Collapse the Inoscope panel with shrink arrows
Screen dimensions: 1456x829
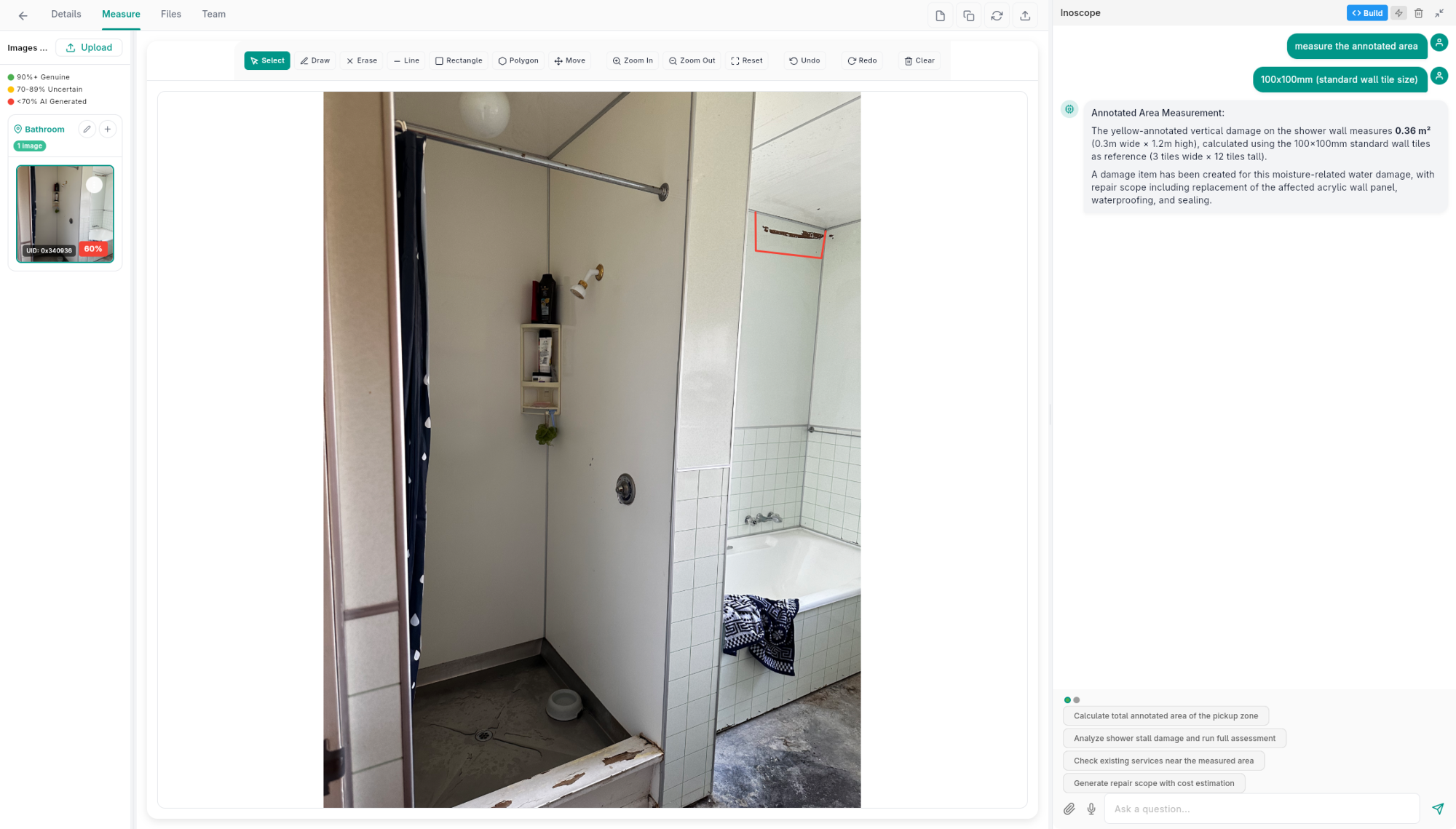coord(1439,13)
